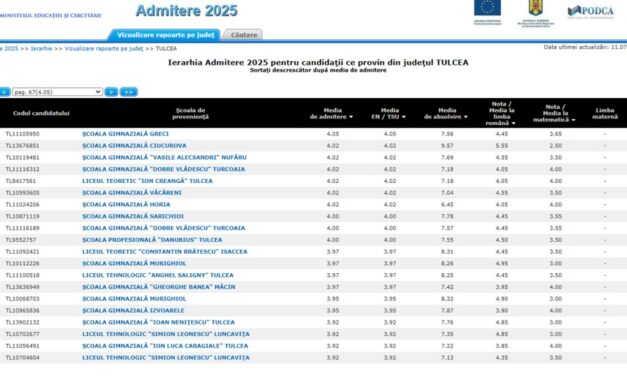Open the page selector dropdown 'pag. 67(4.05)'

(x=57, y=92)
